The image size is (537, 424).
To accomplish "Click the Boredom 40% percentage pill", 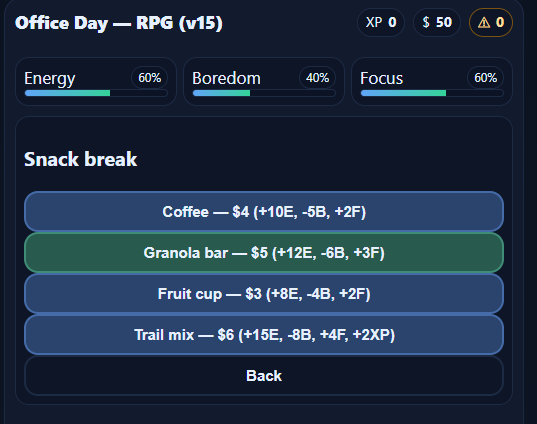I will [317, 78].
